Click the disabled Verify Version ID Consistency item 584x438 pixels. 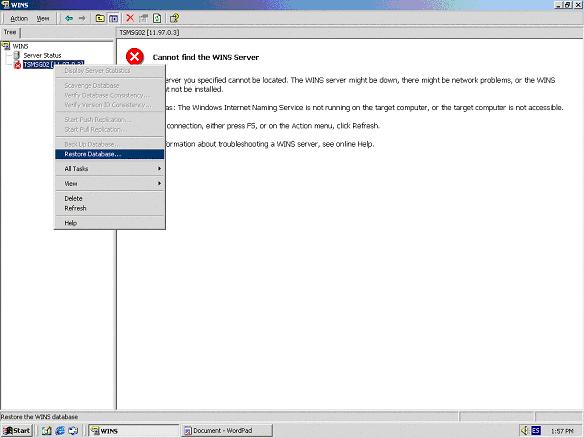point(110,105)
